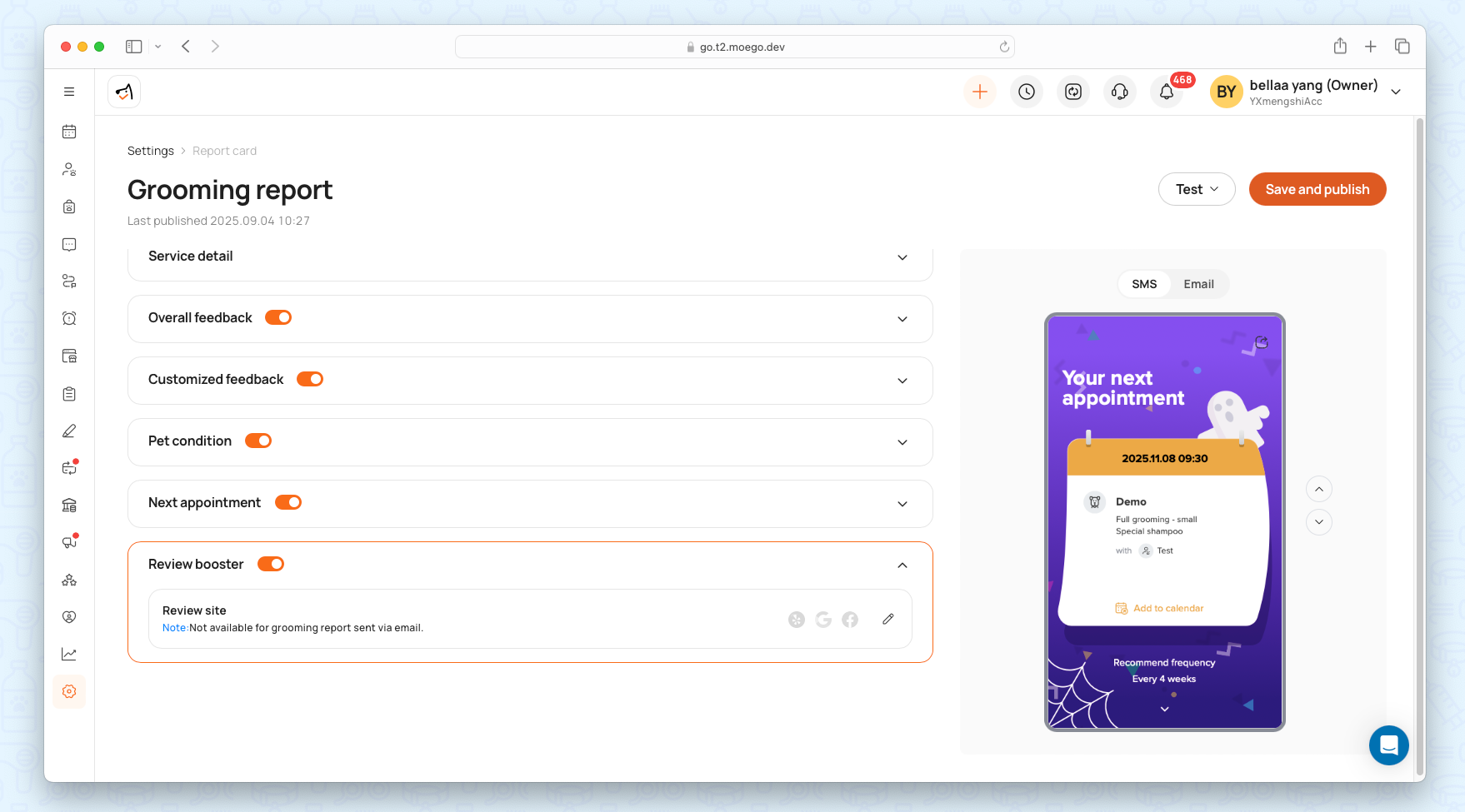Open a new browser tab with plus
Screen dimensions: 1465x812
click(1371, 47)
